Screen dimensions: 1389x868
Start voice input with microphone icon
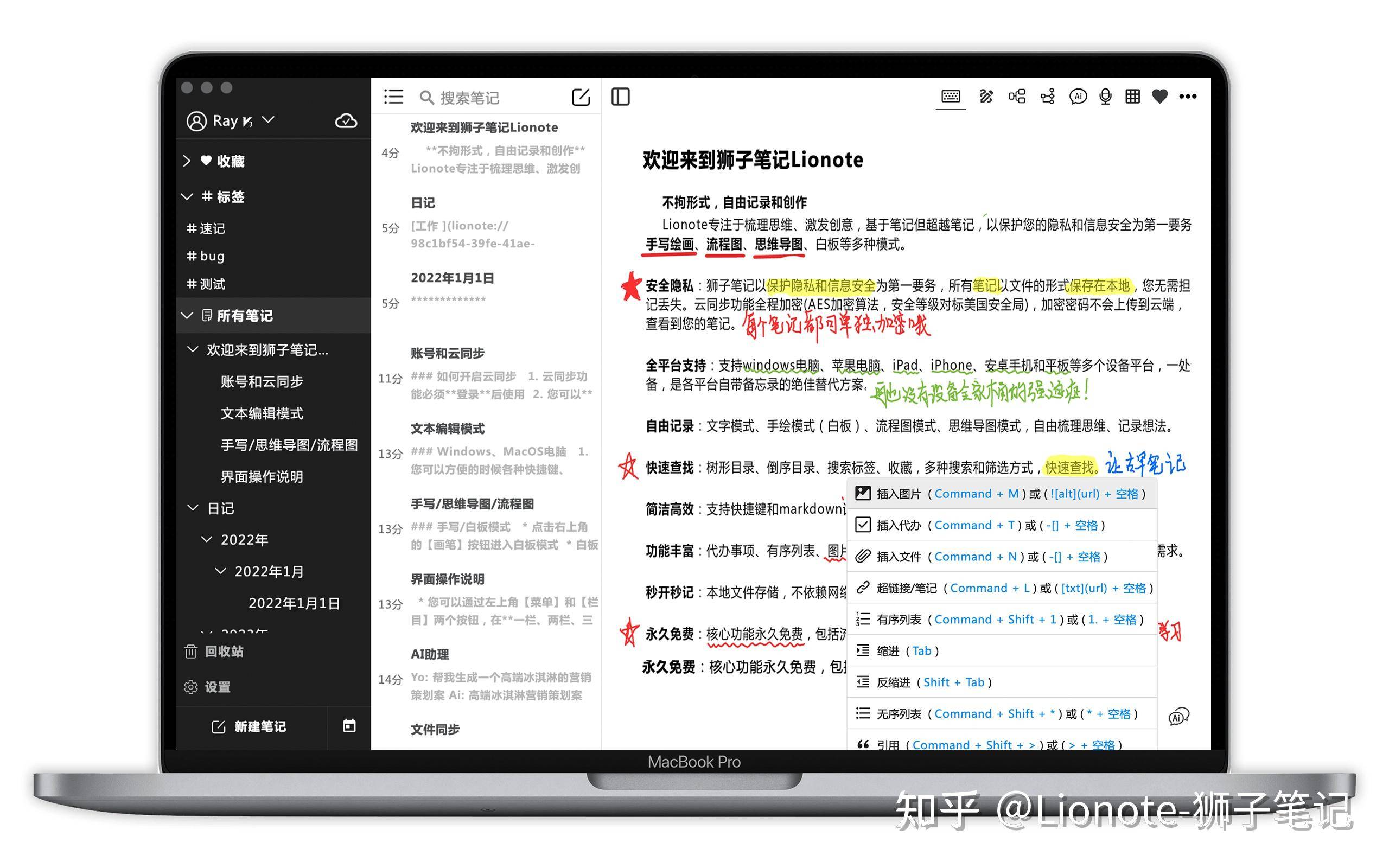coord(1105,96)
